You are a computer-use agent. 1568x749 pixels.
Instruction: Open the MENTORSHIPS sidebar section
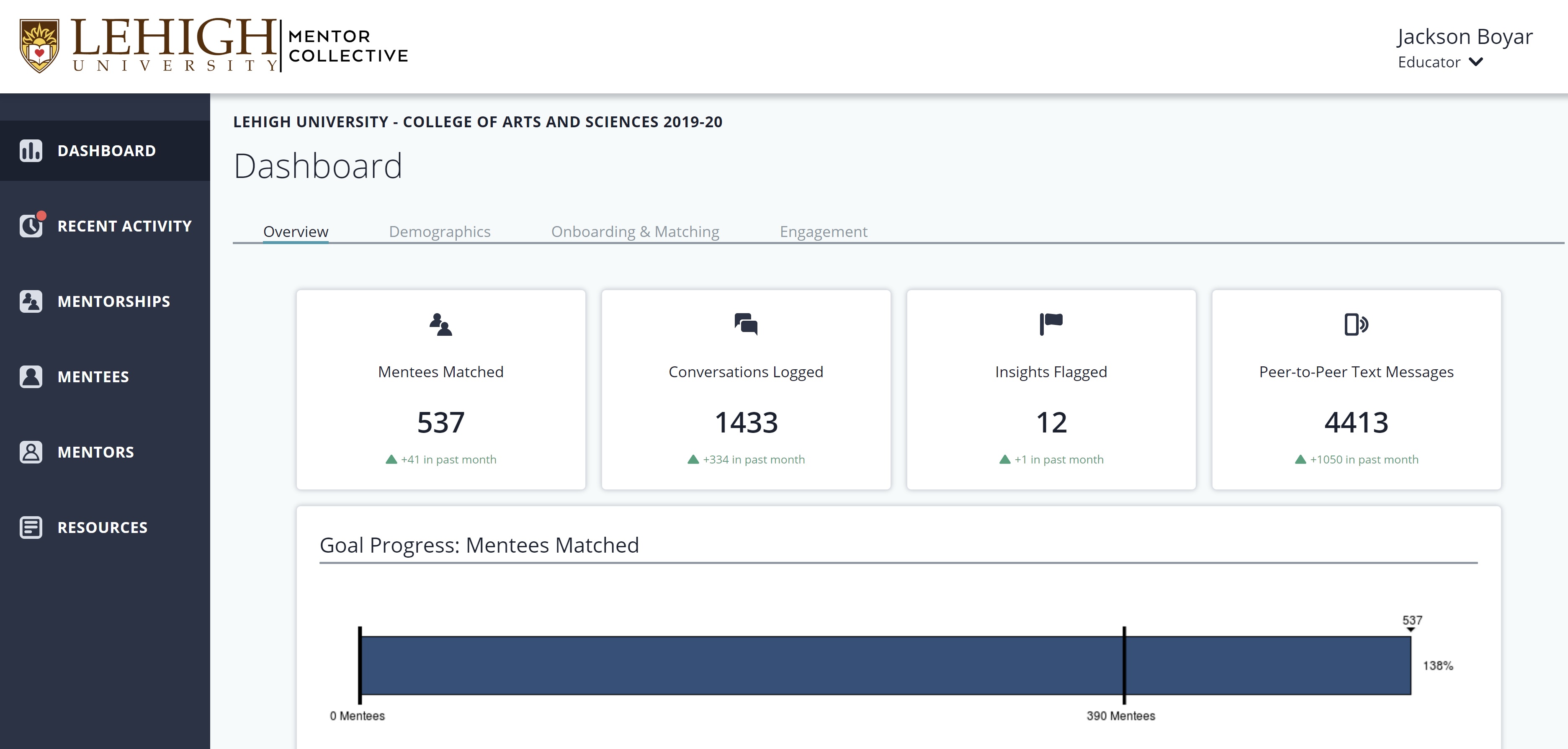(x=105, y=301)
